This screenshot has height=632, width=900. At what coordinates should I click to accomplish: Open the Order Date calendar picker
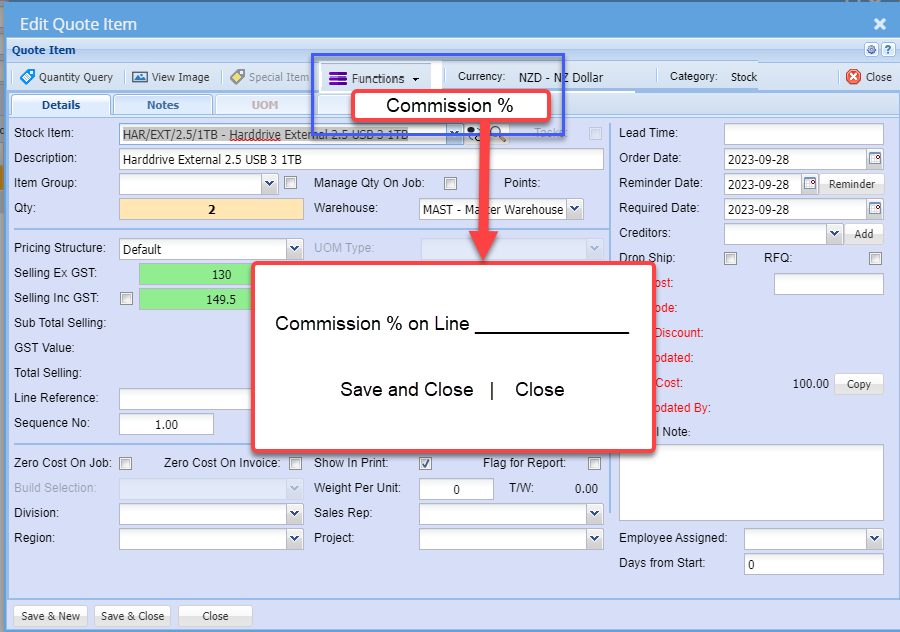pyautogui.click(x=875, y=158)
